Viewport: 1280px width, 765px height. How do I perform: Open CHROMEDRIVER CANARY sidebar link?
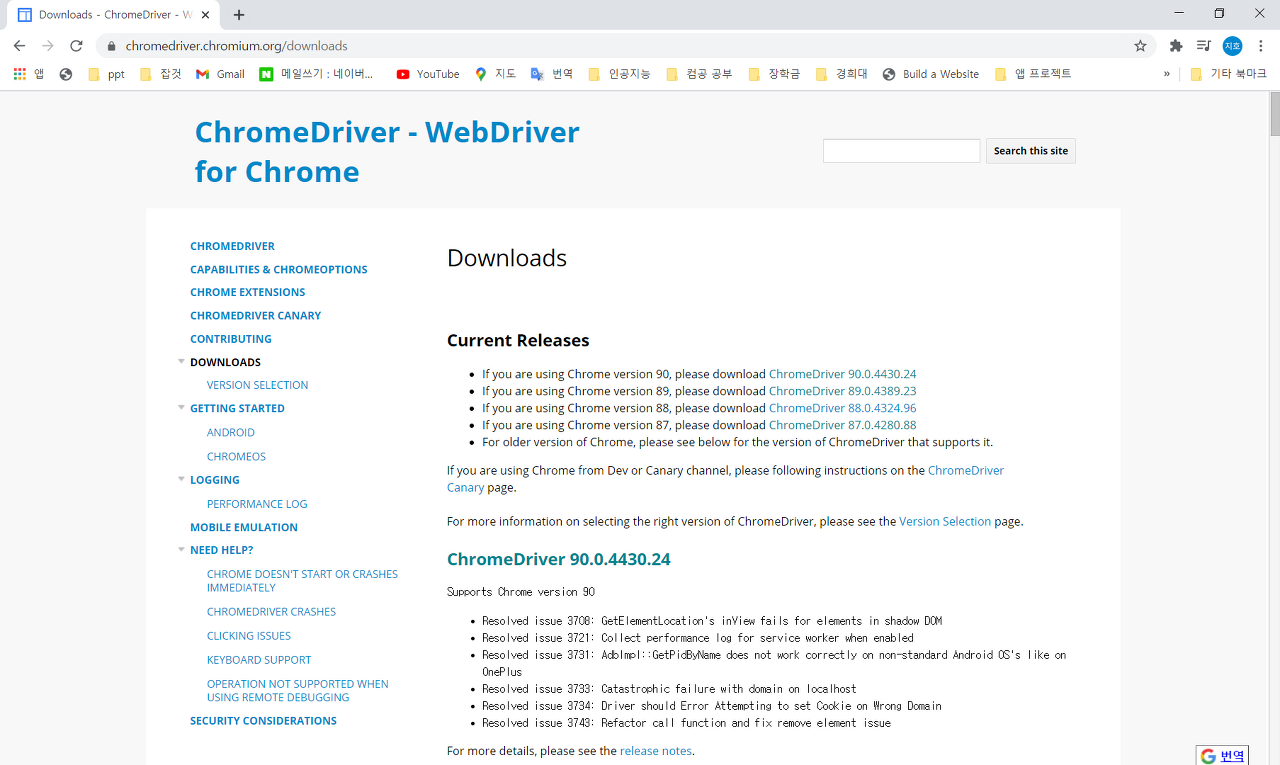[x=256, y=316]
